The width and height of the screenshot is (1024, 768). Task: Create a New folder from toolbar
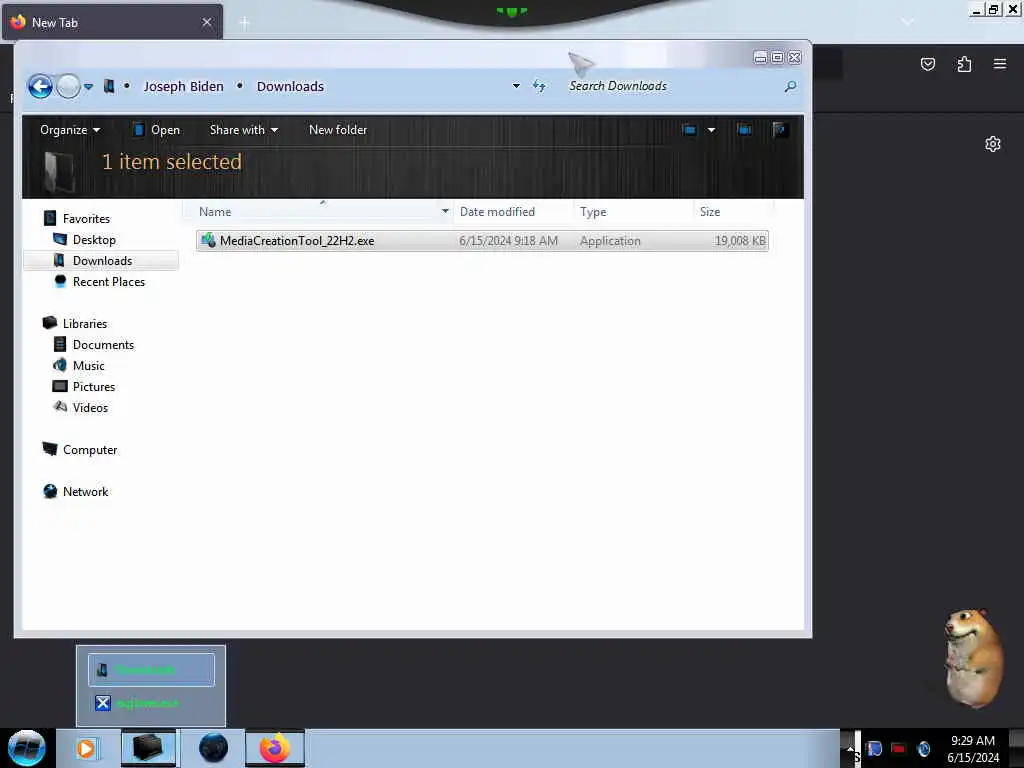tap(338, 130)
